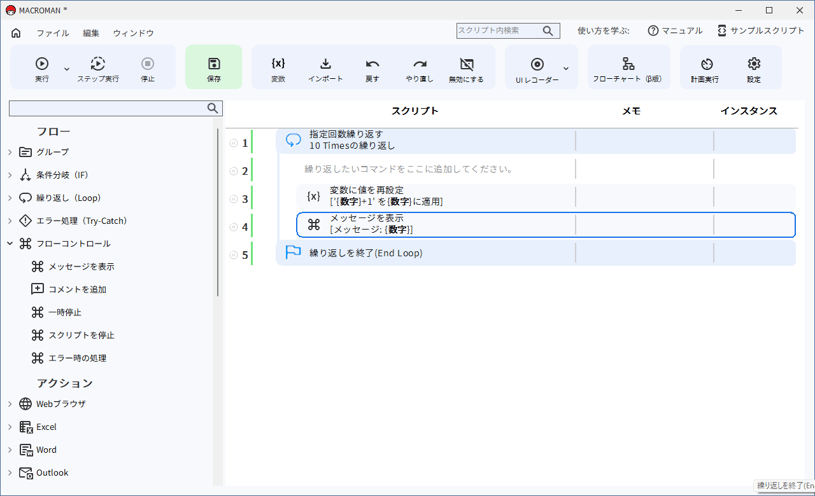The image size is (815, 496).
Task: Collapse the フローコントロール category
Action: tap(11, 244)
